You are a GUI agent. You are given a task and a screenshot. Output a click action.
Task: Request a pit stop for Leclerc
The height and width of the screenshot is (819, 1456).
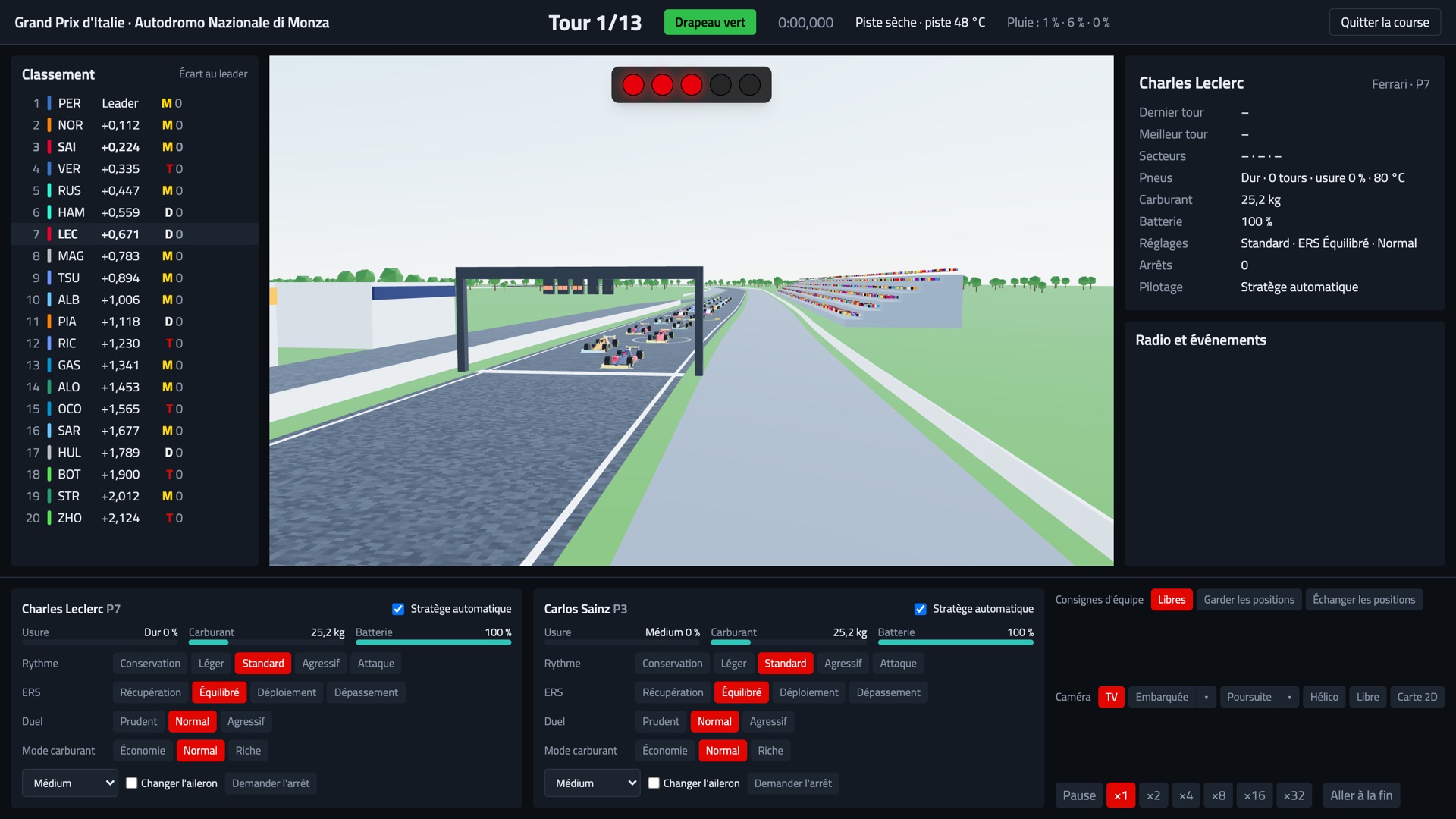point(271,783)
